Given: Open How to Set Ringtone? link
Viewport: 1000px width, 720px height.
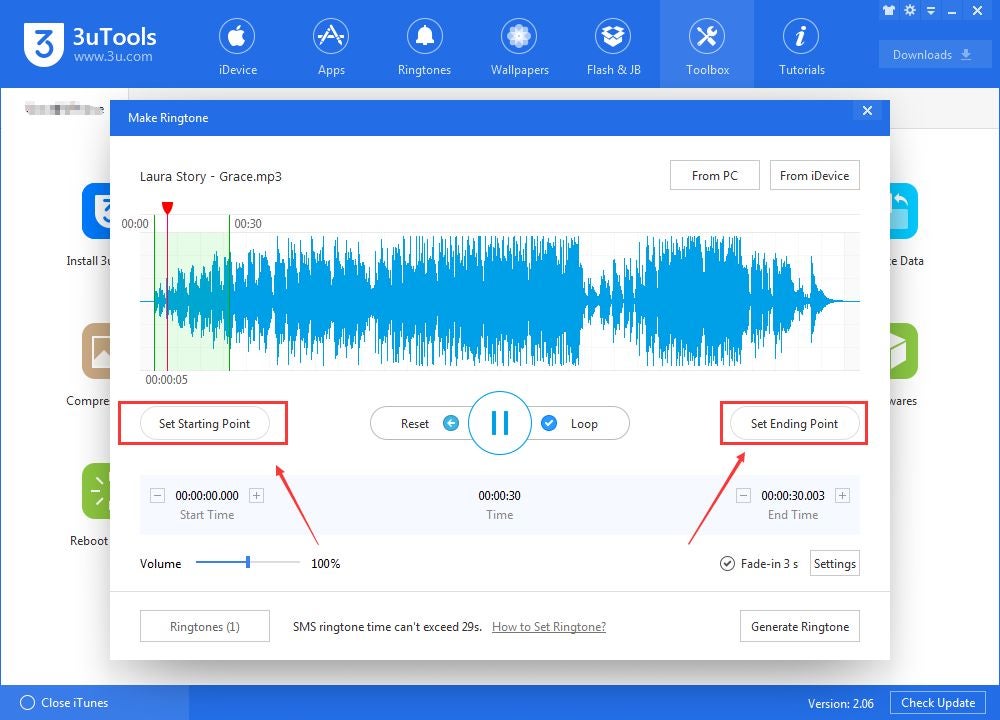Looking at the screenshot, I should 548,626.
